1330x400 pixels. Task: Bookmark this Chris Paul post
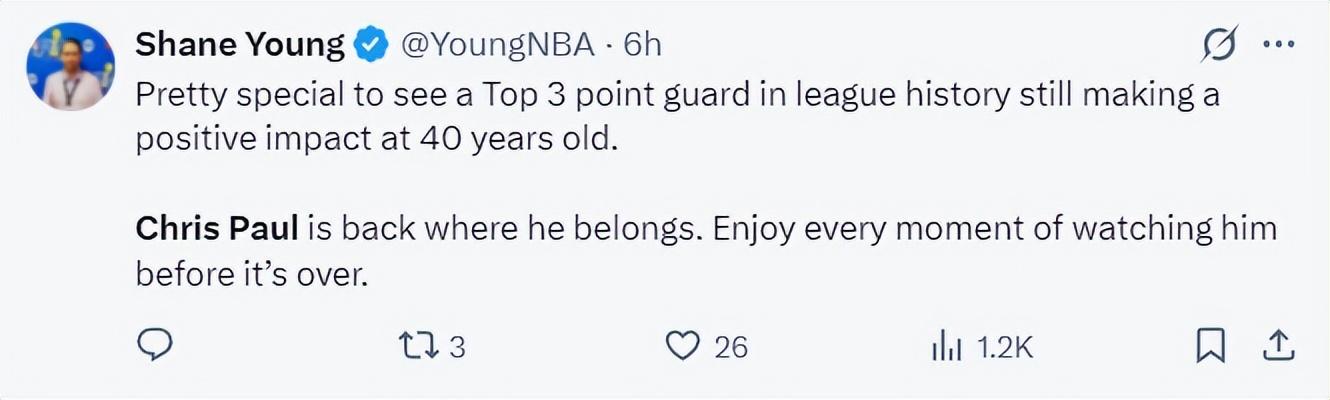(1210, 346)
